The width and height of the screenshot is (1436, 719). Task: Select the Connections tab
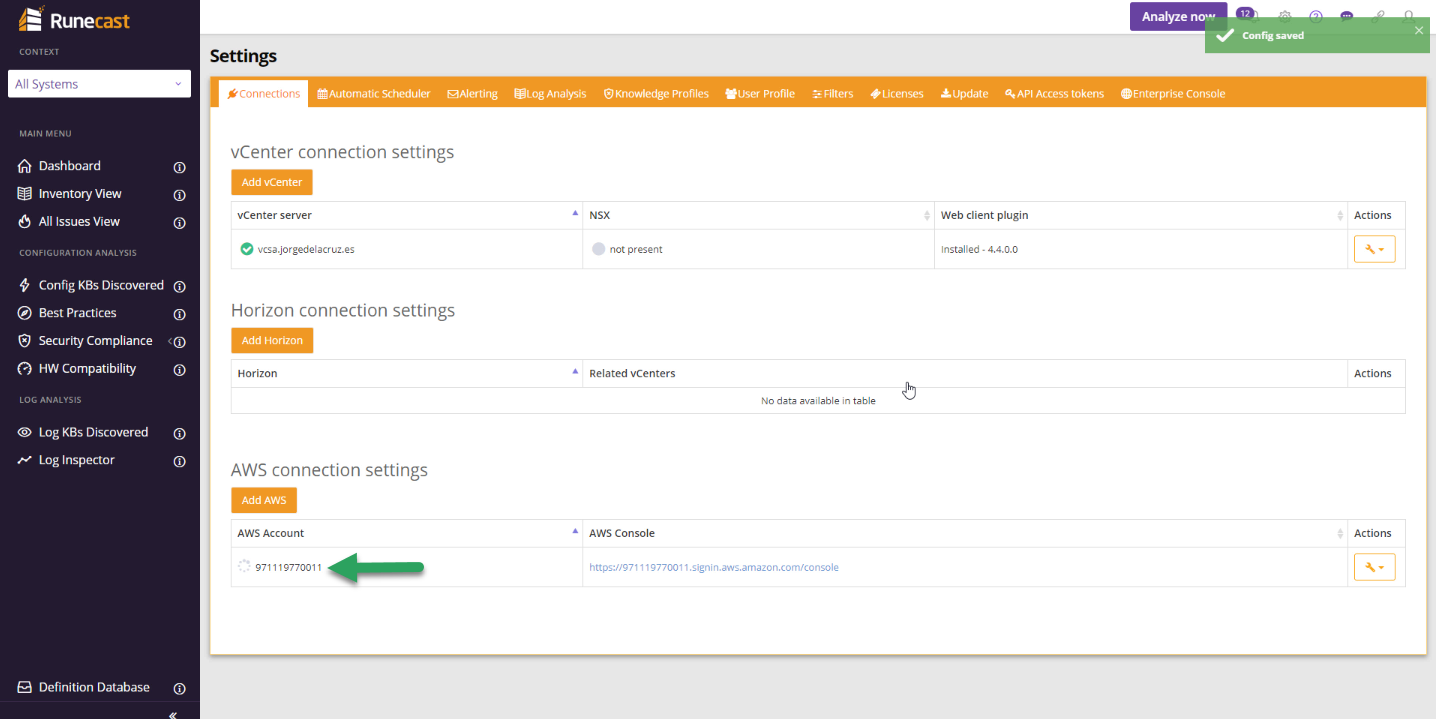point(264,94)
